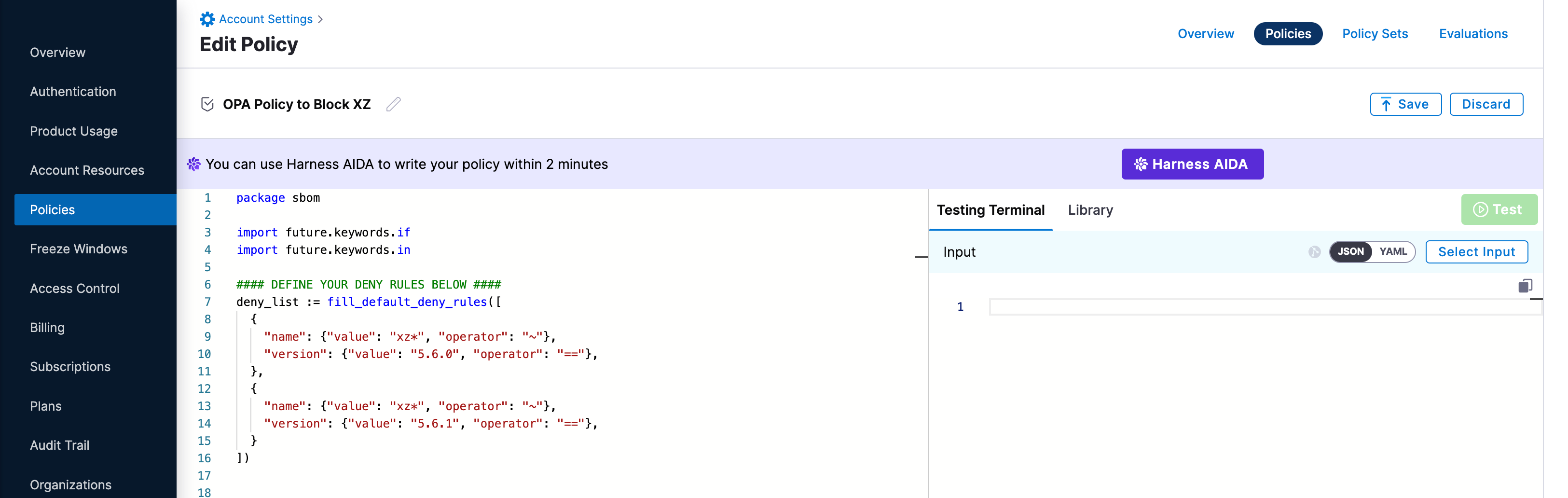Switch to the Library tab

[1090, 210]
